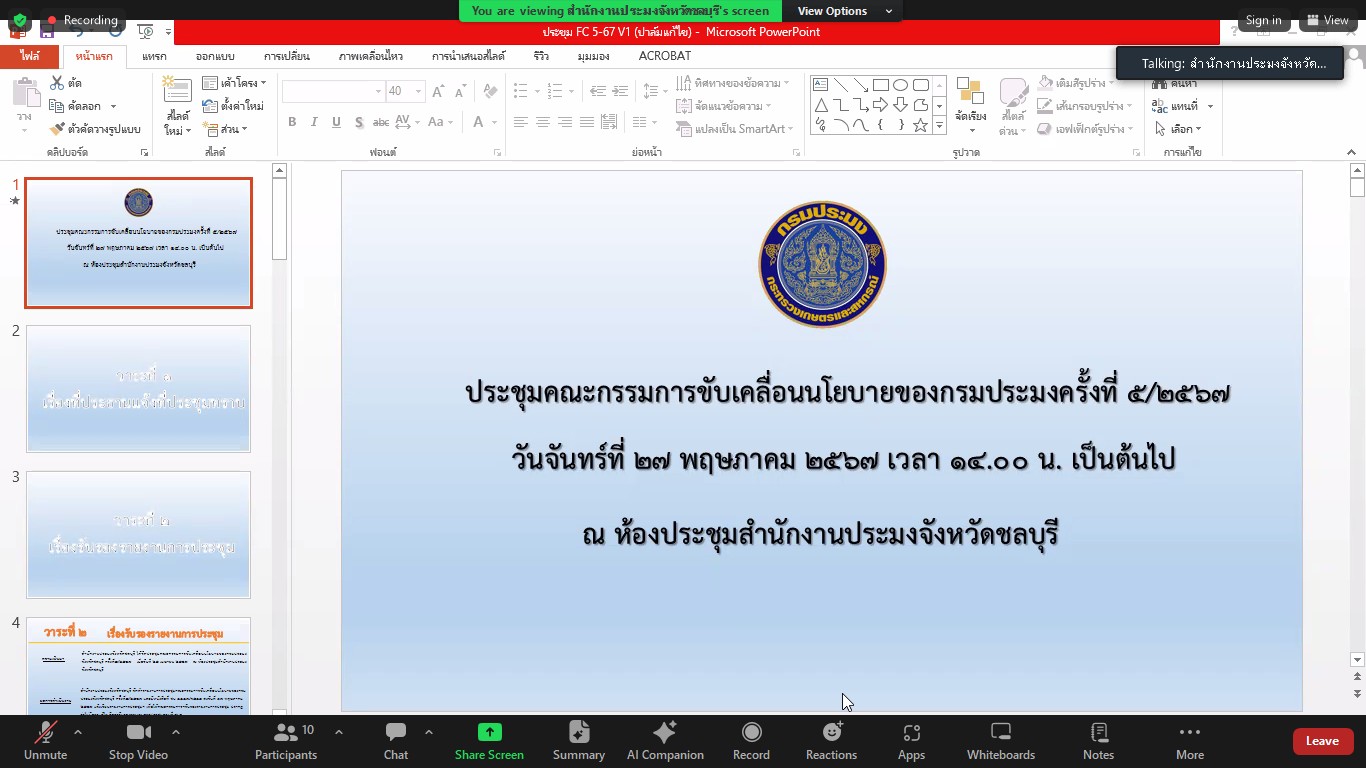This screenshot has width=1366, height=768.
Task: Select the Text Box shape in gallery
Action: tap(821, 85)
